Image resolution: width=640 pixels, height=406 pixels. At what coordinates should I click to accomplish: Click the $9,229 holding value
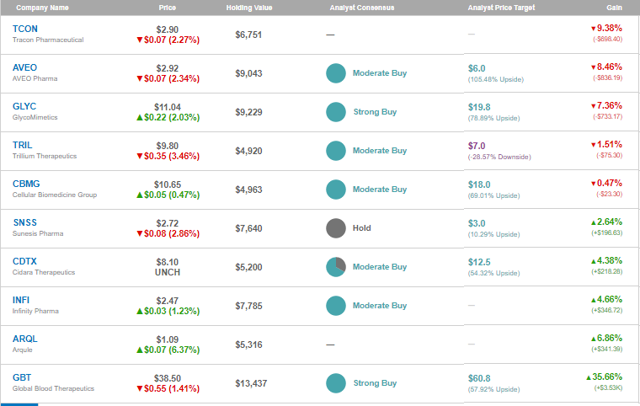pyautogui.click(x=249, y=113)
